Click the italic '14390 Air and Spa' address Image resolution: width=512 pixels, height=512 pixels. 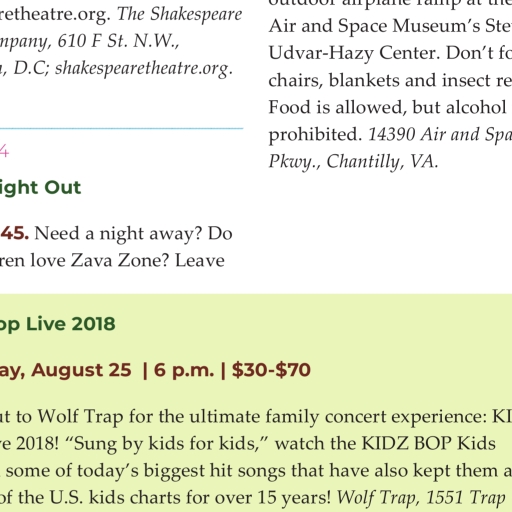(x=440, y=135)
